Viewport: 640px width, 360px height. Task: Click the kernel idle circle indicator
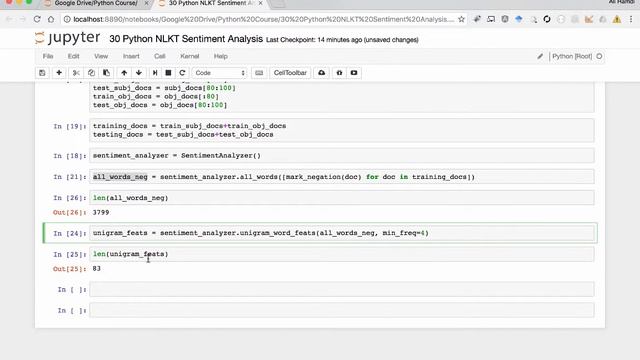click(x=599, y=56)
